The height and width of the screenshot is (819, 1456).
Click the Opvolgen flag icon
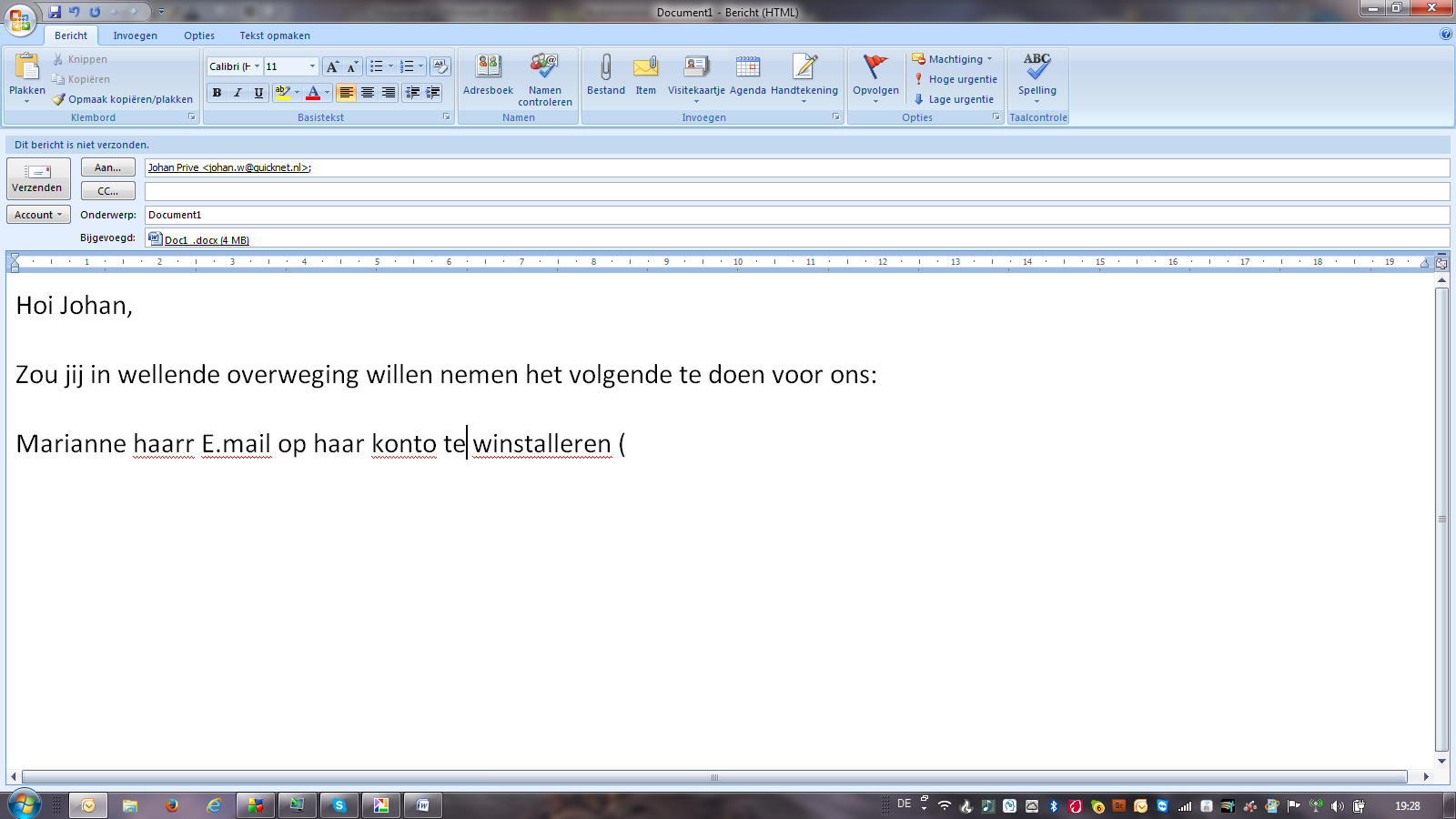click(x=875, y=67)
